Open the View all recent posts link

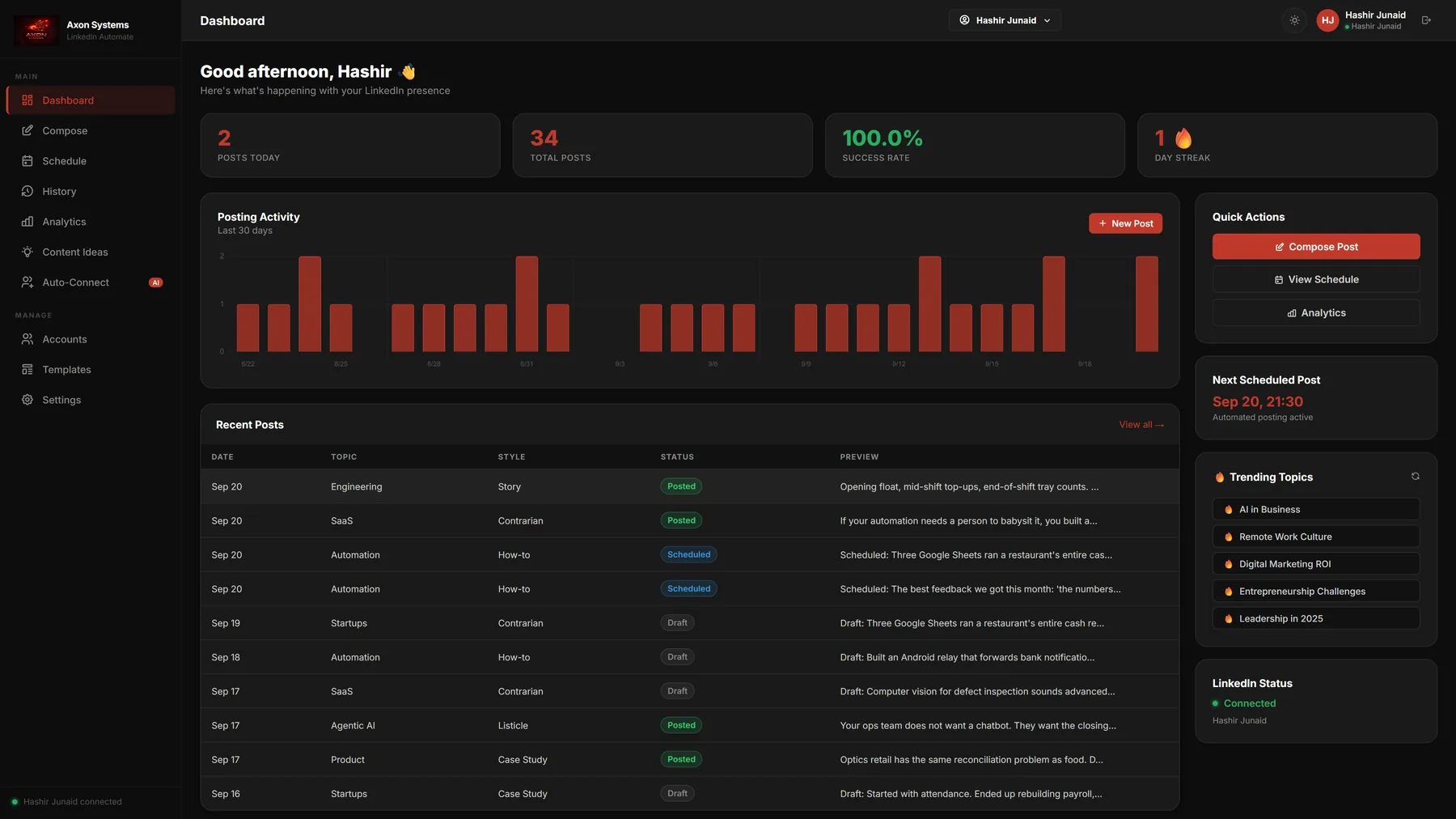tap(1141, 425)
